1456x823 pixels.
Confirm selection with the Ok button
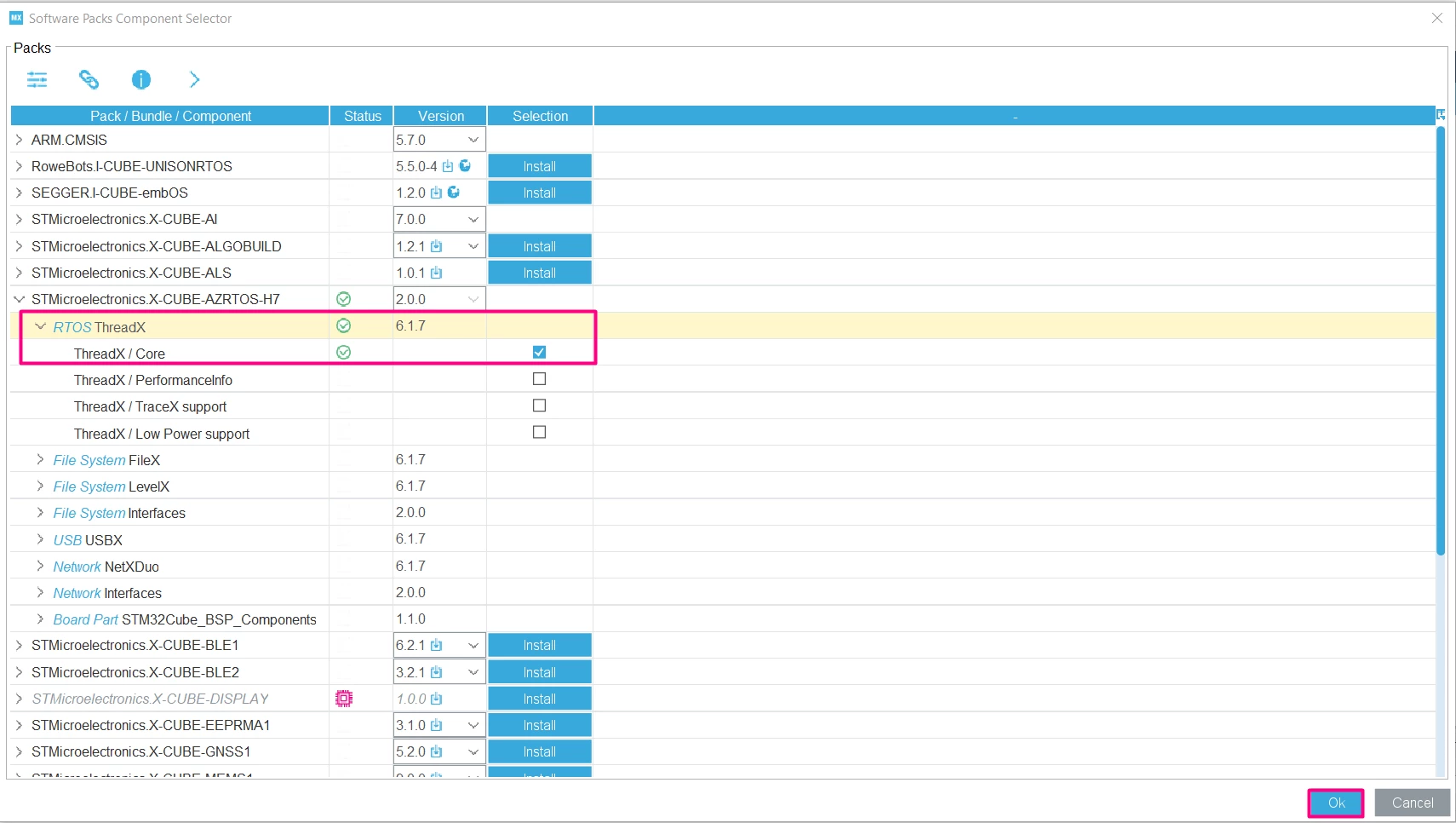pyautogui.click(x=1336, y=803)
